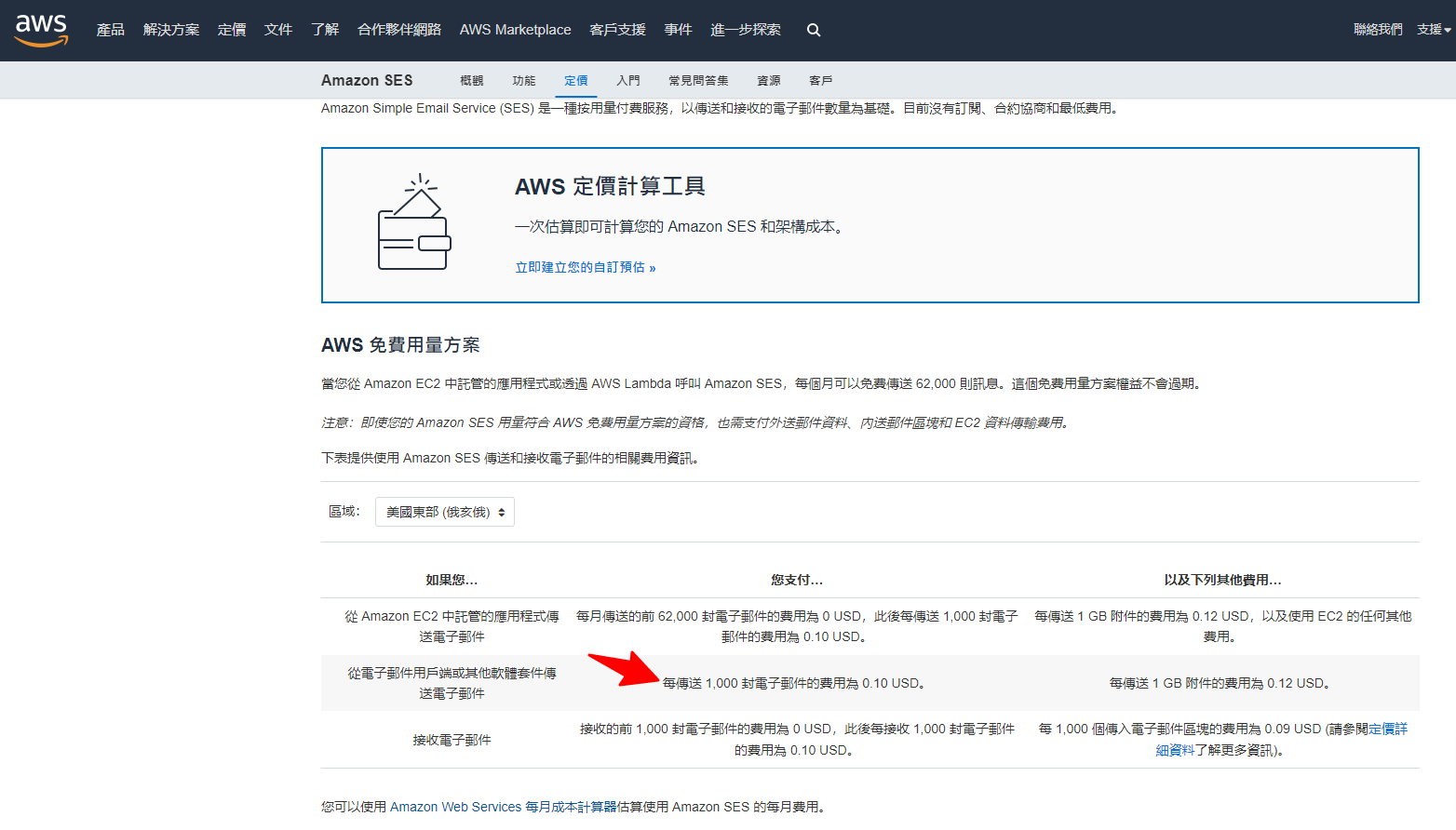Screen dimensions: 1456x830
Task: Open the 定價 top navigation item
Action: coord(232,30)
